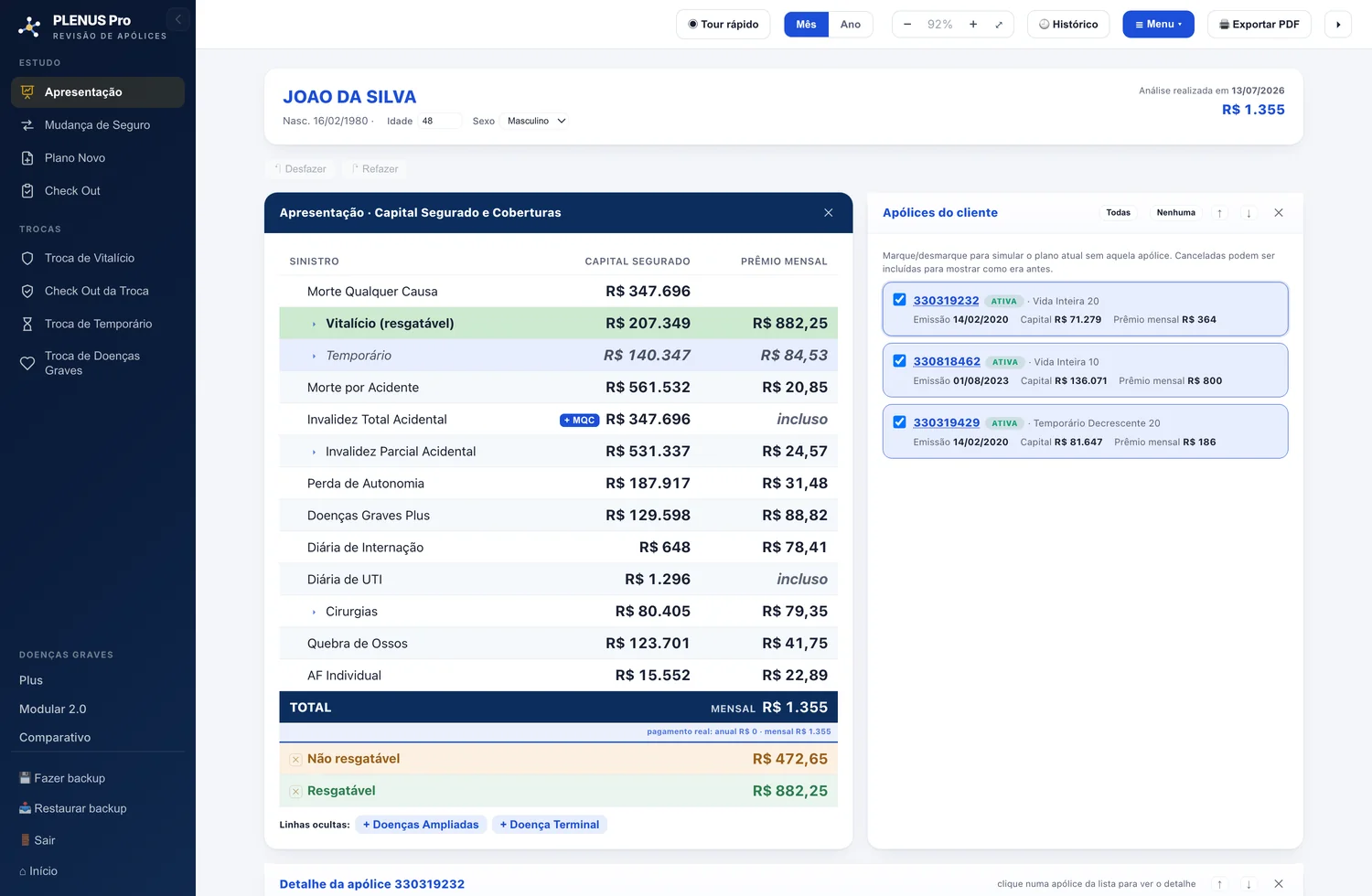Close the Apólices do cliente panel

[x=1279, y=213]
